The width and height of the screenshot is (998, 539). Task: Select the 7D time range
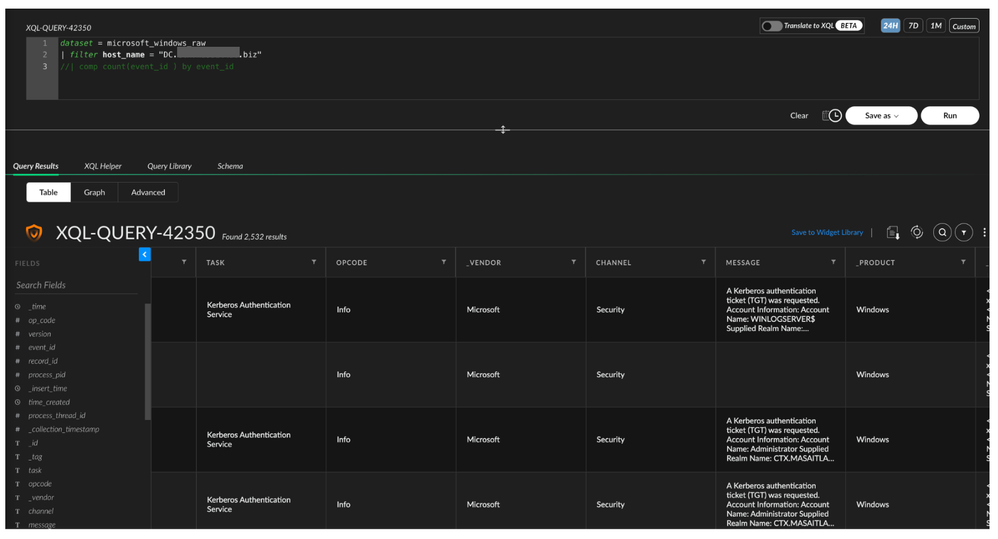point(913,26)
